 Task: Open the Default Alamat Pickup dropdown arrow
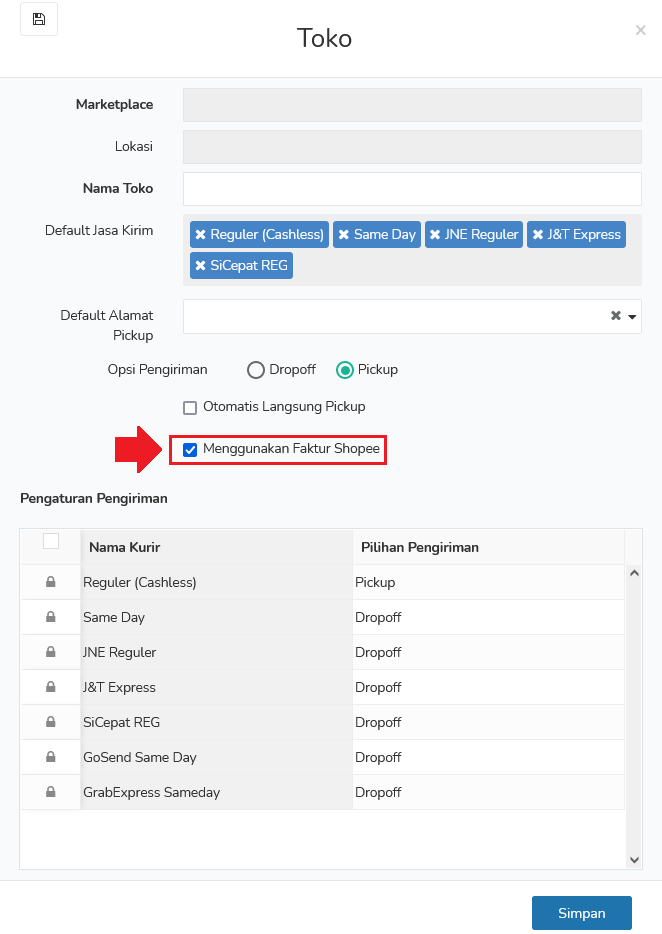[632, 317]
